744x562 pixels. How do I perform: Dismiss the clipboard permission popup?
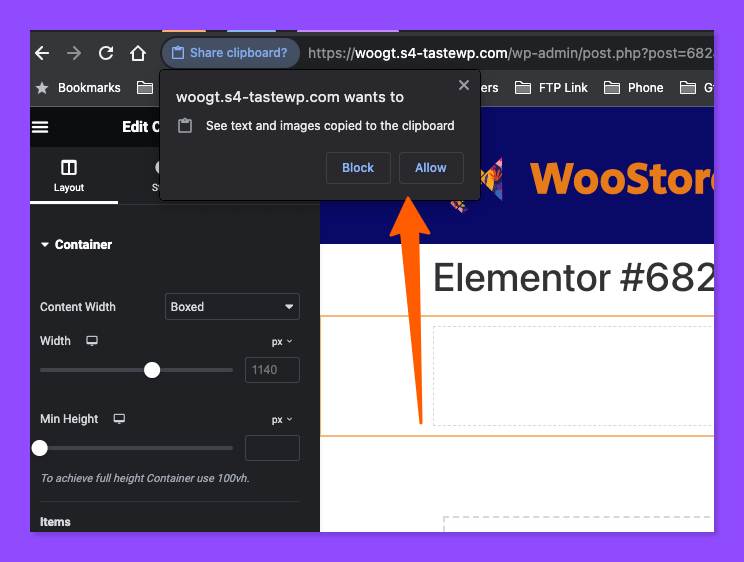(464, 85)
